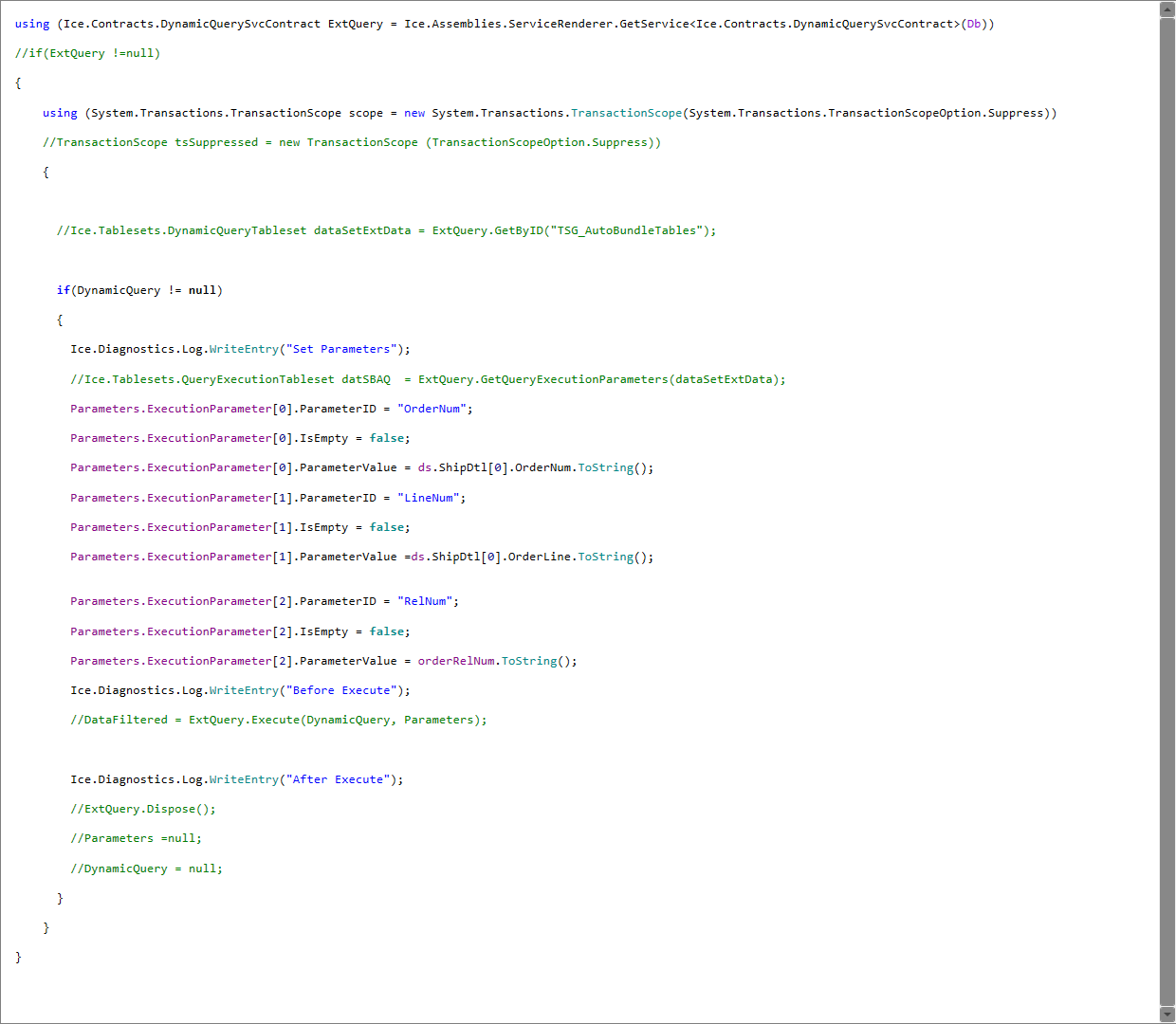Image resolution: width=1176 pixels, height=1024 pixels.
Task: Click the commented "//ExtQuery.Dispose();" line
Action: [143, 809]
